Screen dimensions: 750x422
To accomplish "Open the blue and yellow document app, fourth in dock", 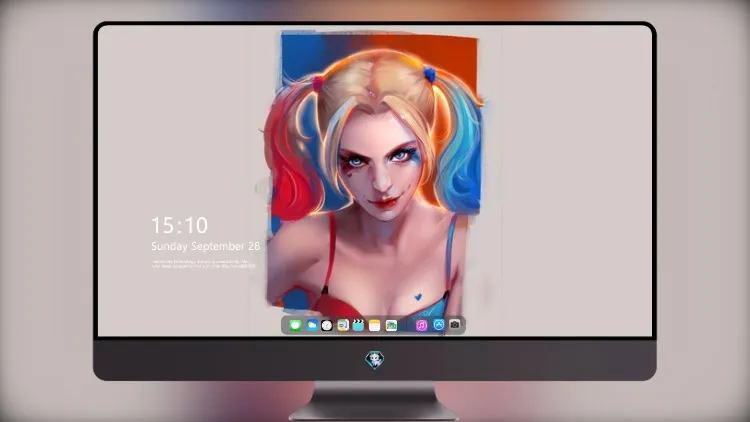I will coord(343,325).
